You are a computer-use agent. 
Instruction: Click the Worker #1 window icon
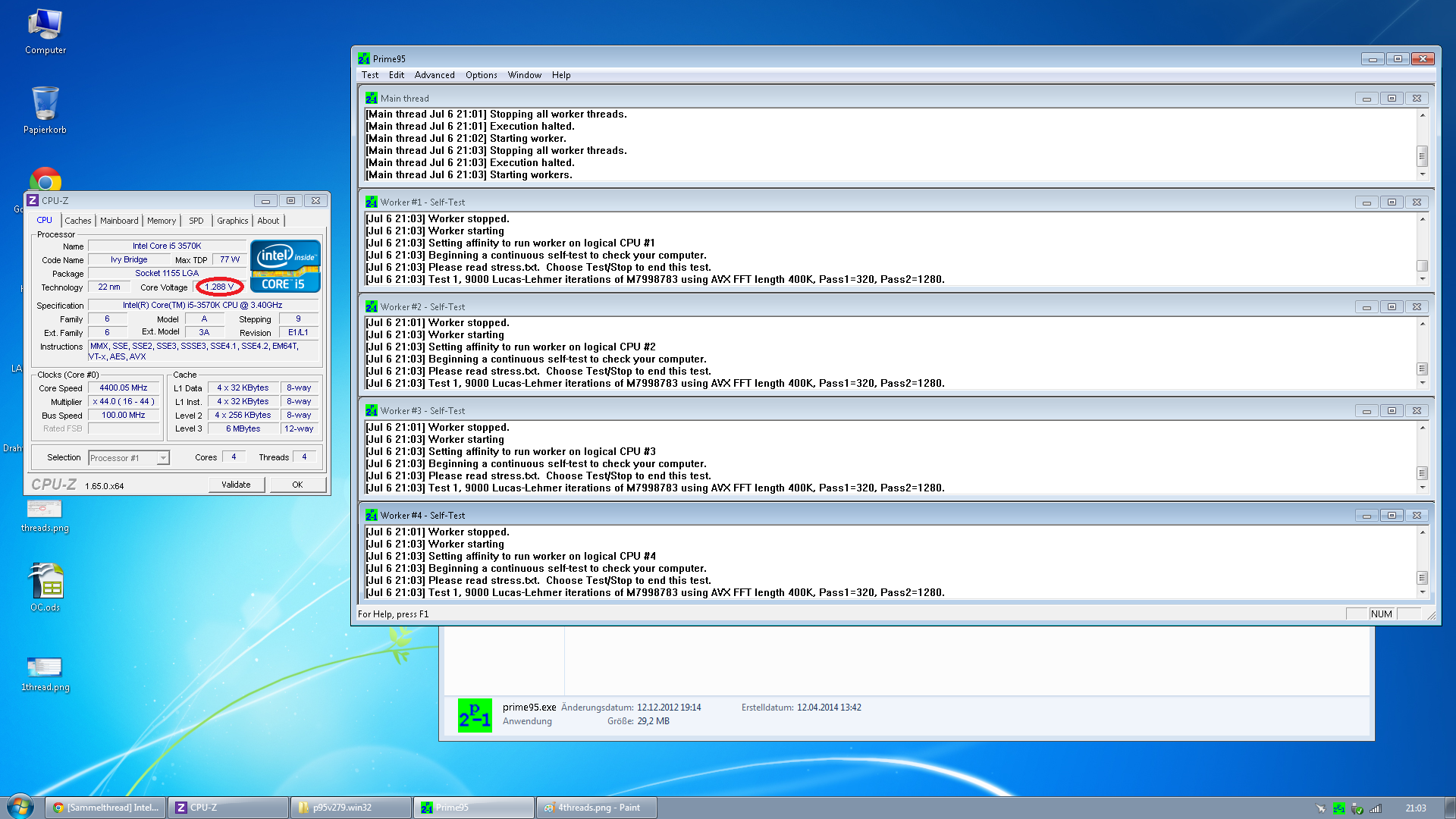(371, 202)
